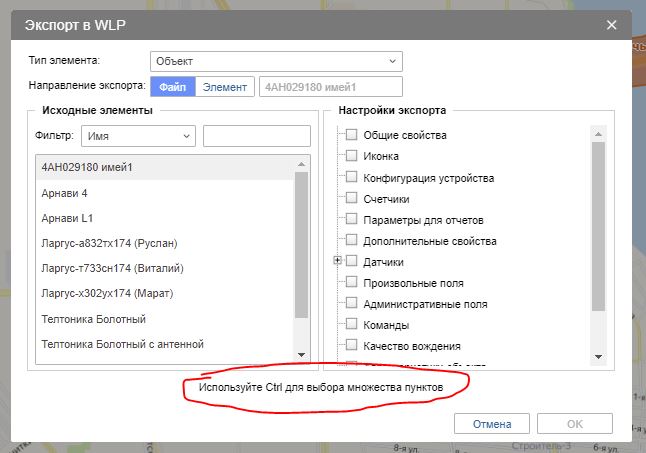Image resolution: width=646 pixels, height=453 pixels.
Task: Enable the Общие свойства checkbox
Action: 351,135
